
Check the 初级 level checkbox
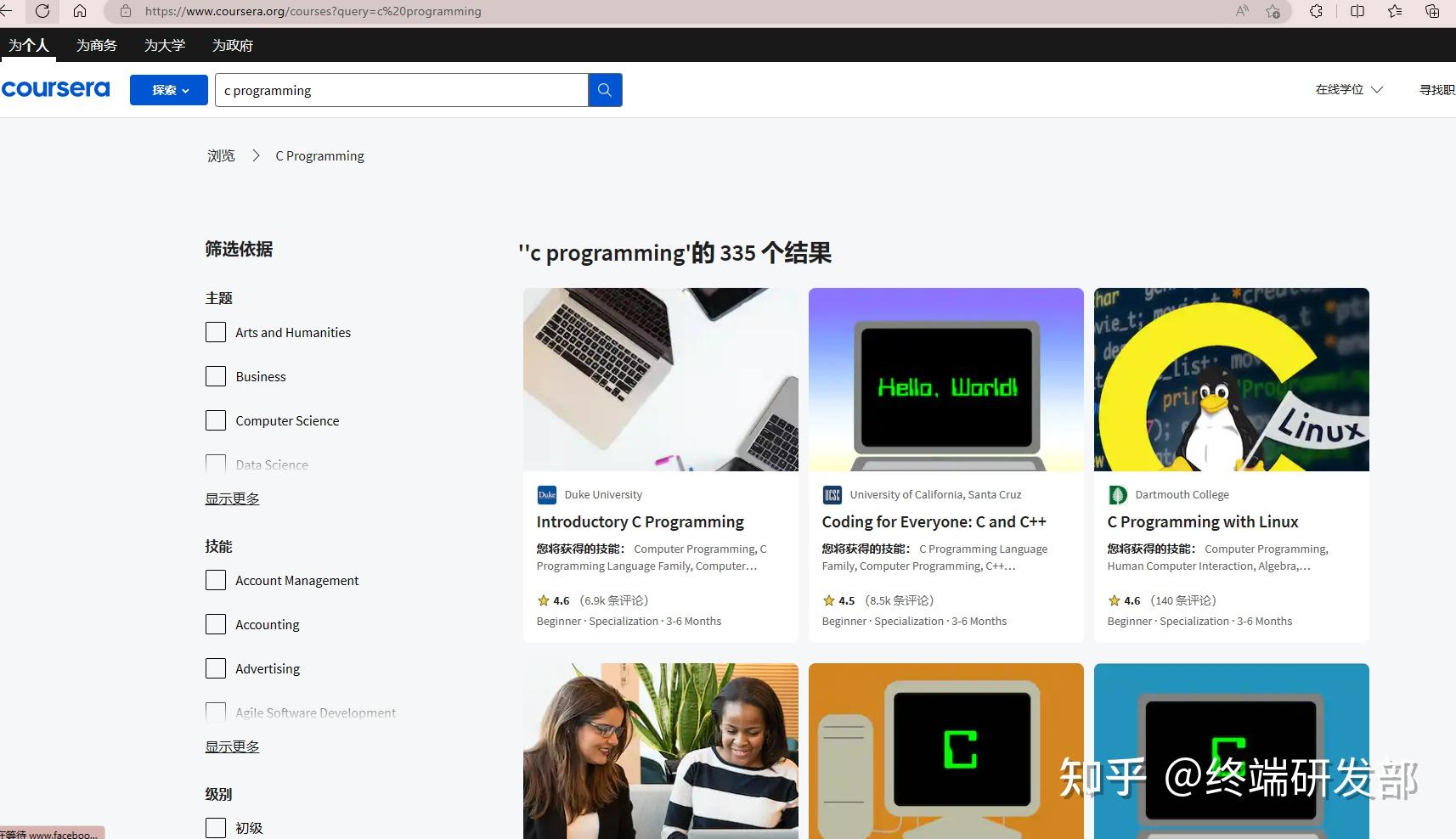pyautogui.click(x=216, y=828)
